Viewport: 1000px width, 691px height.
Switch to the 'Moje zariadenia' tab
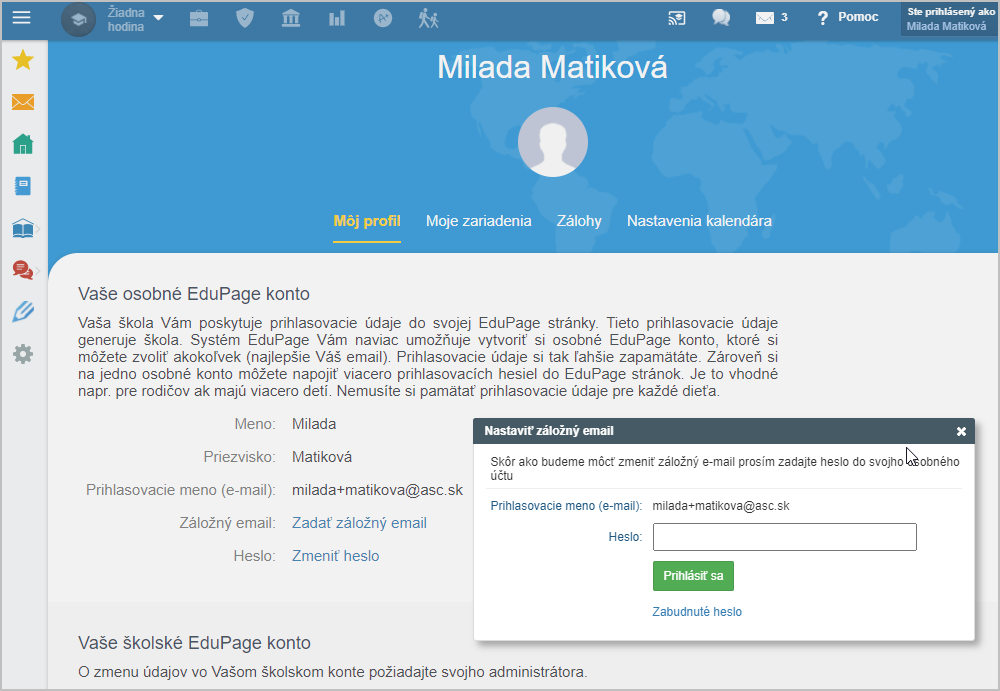[x=478, y=221]
